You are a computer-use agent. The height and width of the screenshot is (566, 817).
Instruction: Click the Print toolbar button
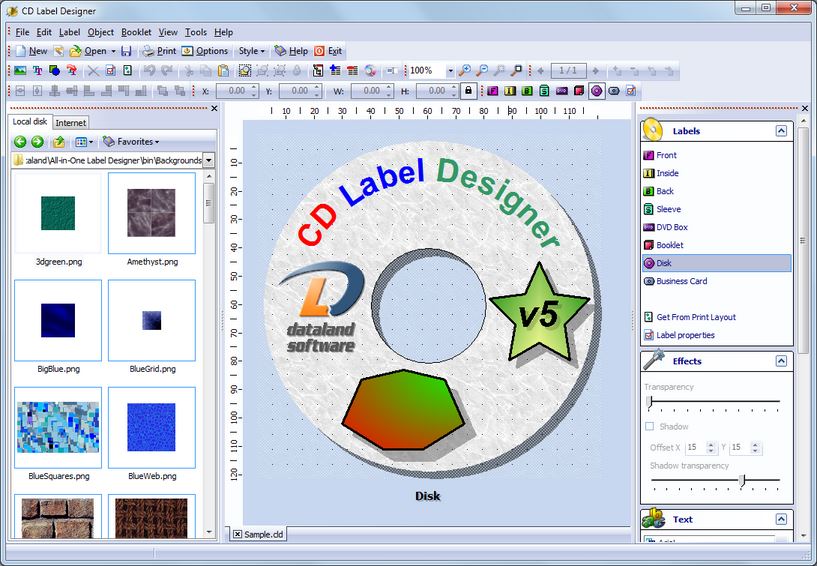(x=160, y=51)
